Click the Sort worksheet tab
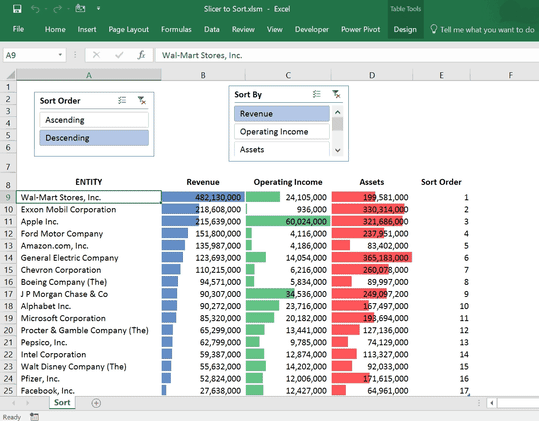Image resolution: width=539 pixels, height=421 pixels. click(62, 402)
